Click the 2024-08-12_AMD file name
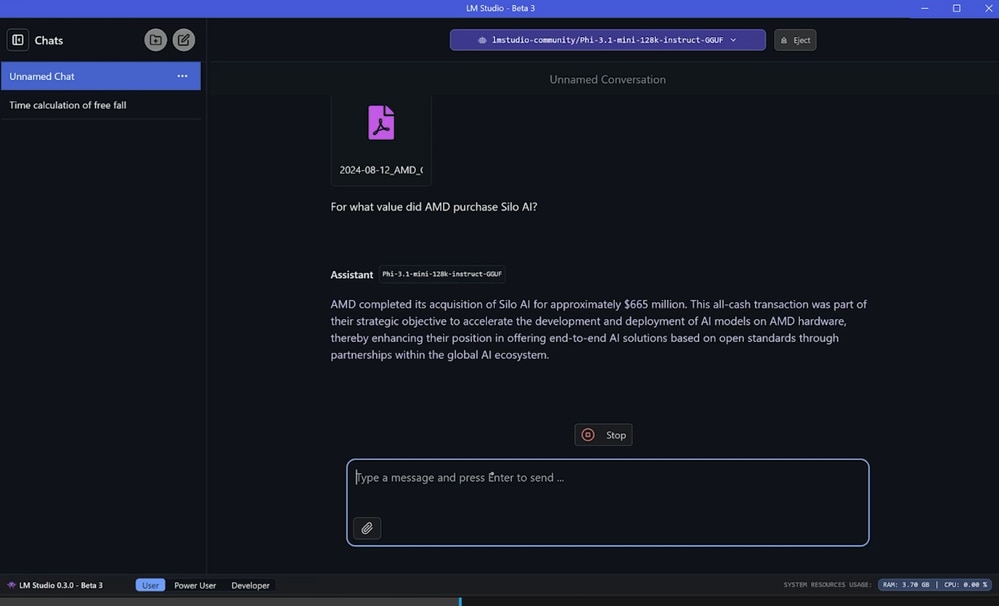 (x=381, y=170)
